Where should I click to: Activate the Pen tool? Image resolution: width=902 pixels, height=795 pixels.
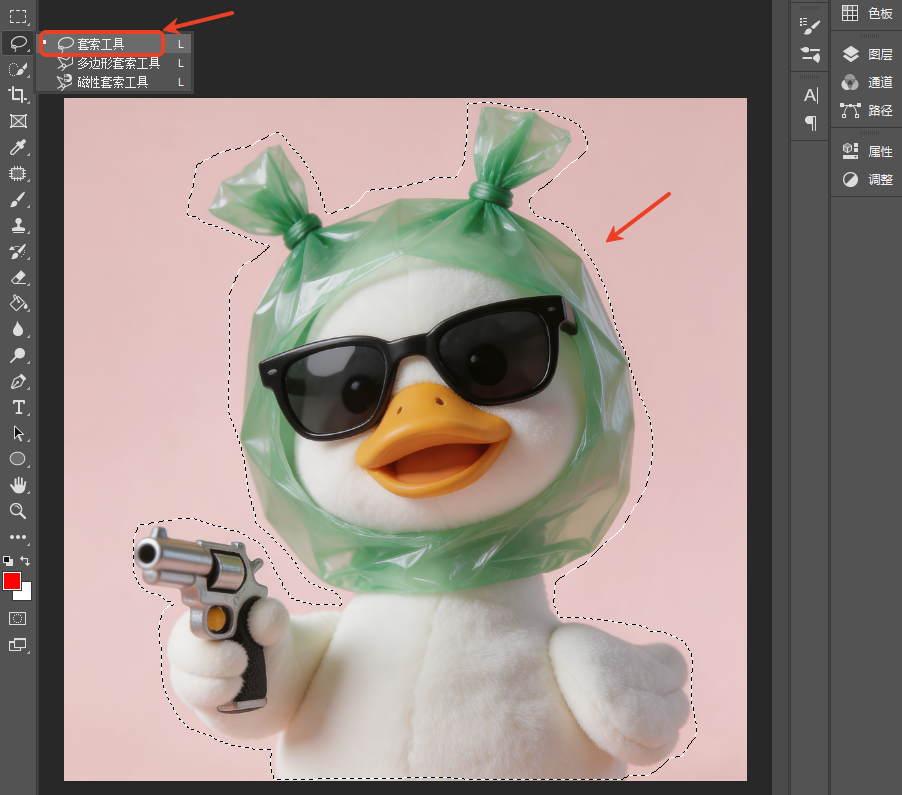(x=18, y=381)
